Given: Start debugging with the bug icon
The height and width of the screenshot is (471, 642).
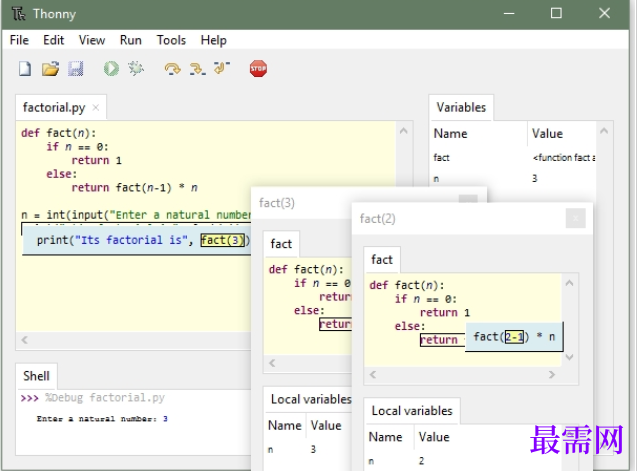Looking at the screenshot, I should [x=136, y=68].
